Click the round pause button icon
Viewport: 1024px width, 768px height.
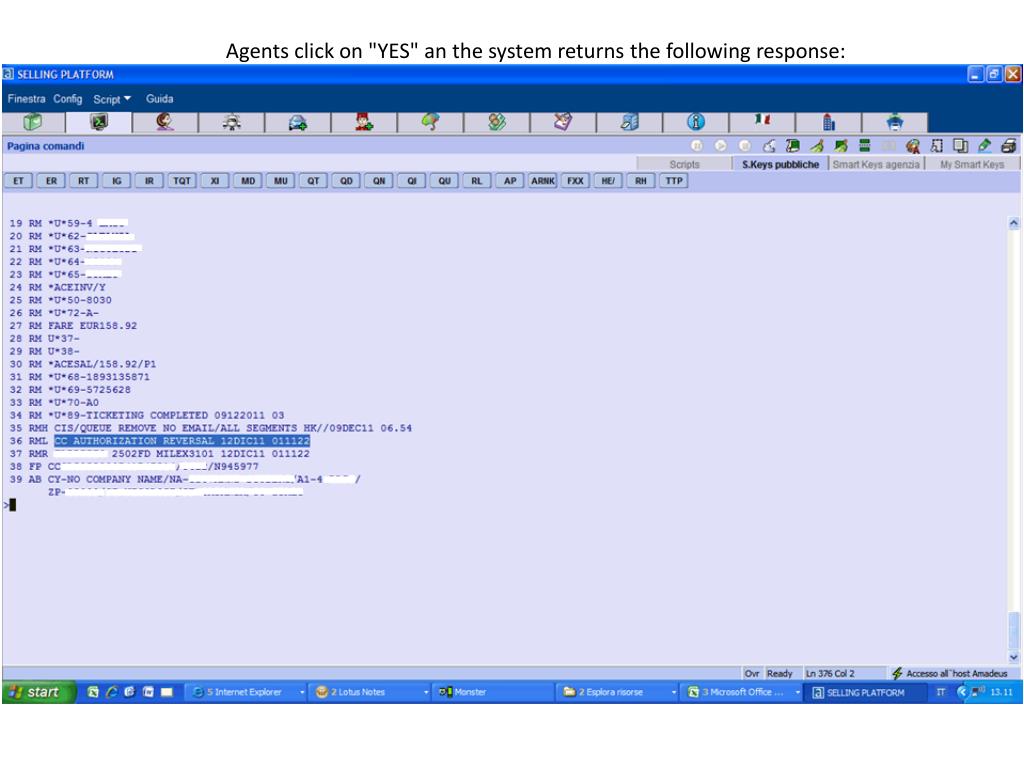point(697,146)
